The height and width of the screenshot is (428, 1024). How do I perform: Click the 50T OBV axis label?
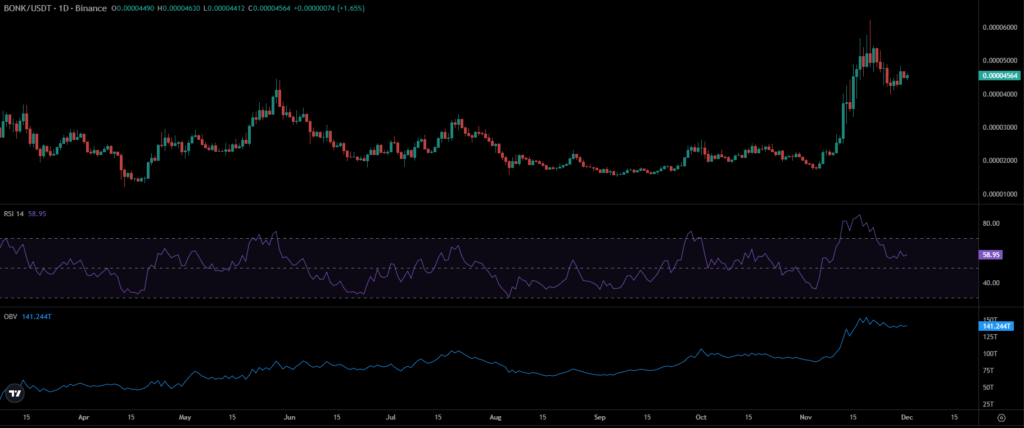tap(989, 387)
